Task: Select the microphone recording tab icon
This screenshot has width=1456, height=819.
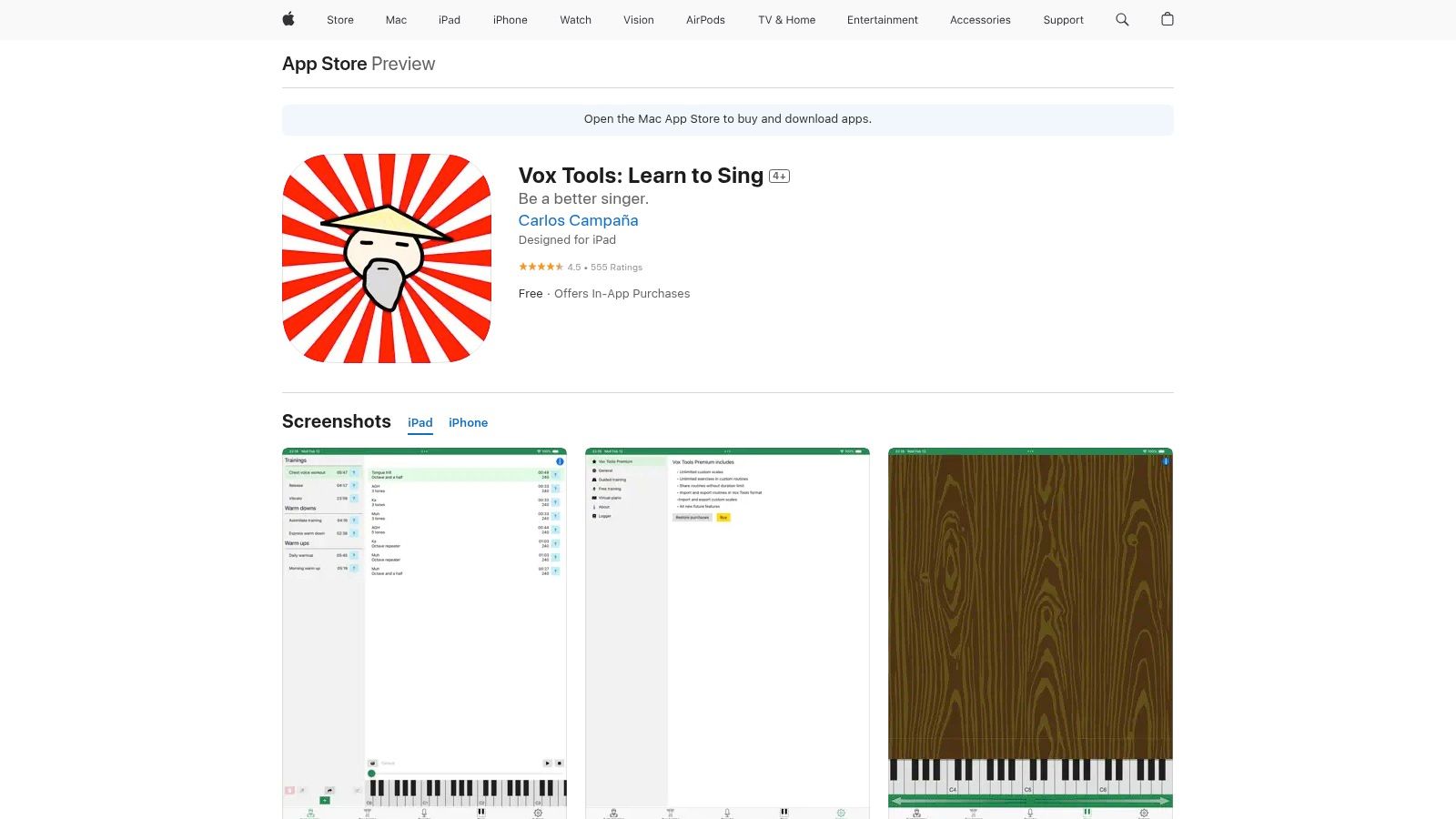Action: point(424,811)
